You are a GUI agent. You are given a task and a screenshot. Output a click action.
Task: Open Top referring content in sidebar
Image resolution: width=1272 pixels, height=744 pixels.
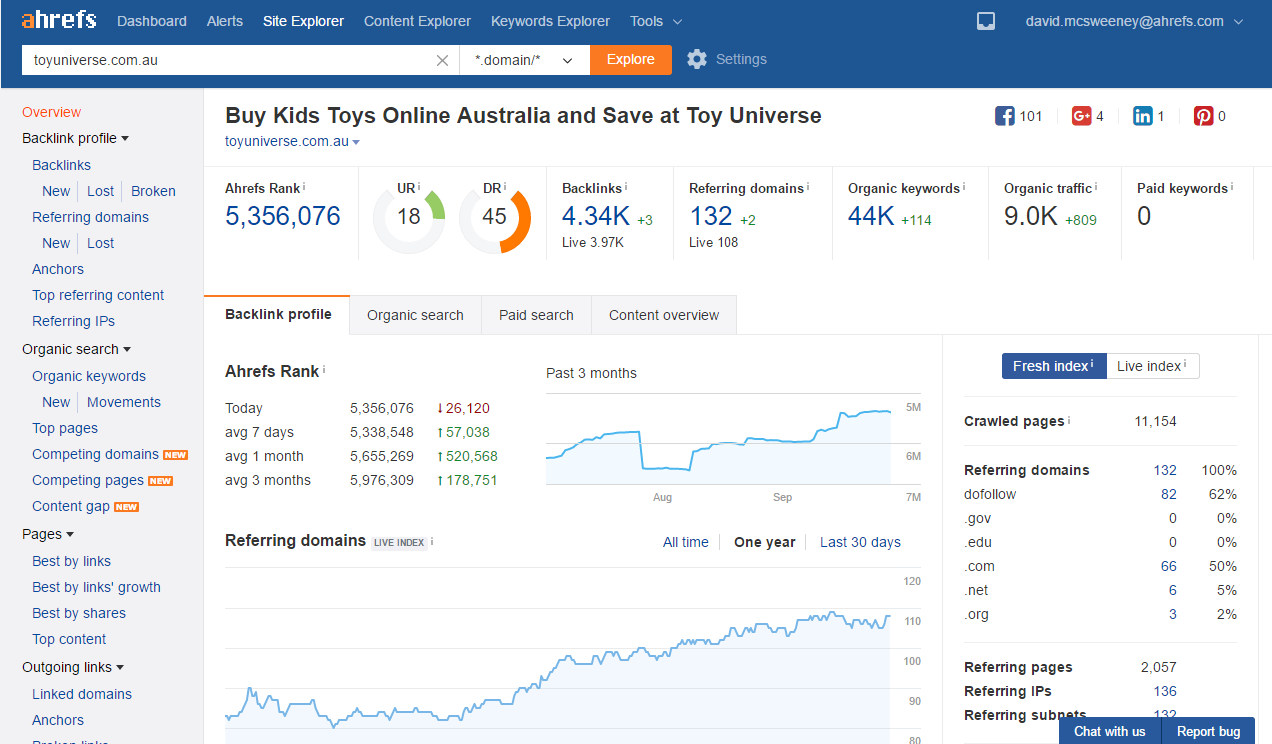[x=98, y=295]
